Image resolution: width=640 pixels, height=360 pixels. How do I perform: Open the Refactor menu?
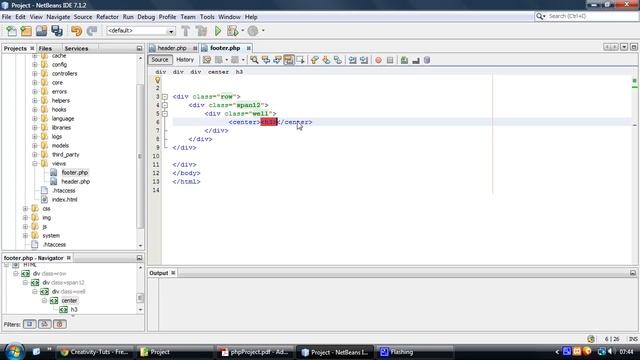pos(107,17)
